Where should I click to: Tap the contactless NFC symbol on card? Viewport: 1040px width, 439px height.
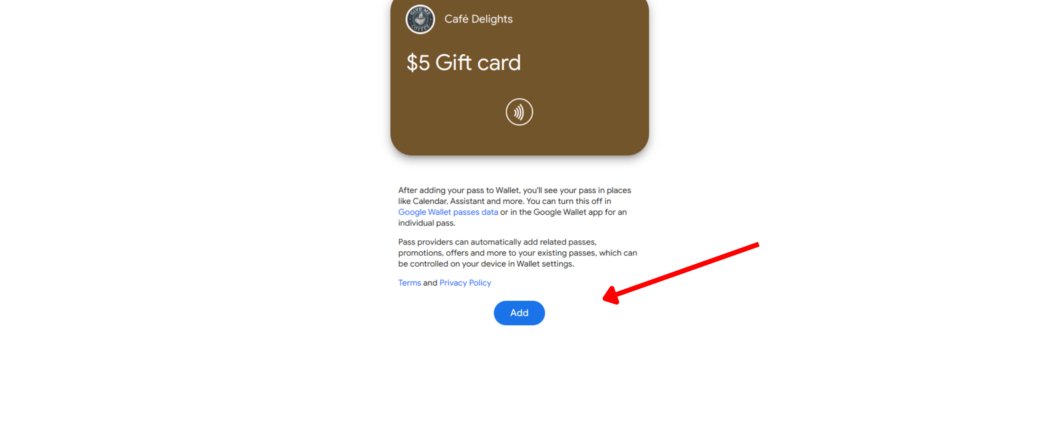tap(519, 112)
